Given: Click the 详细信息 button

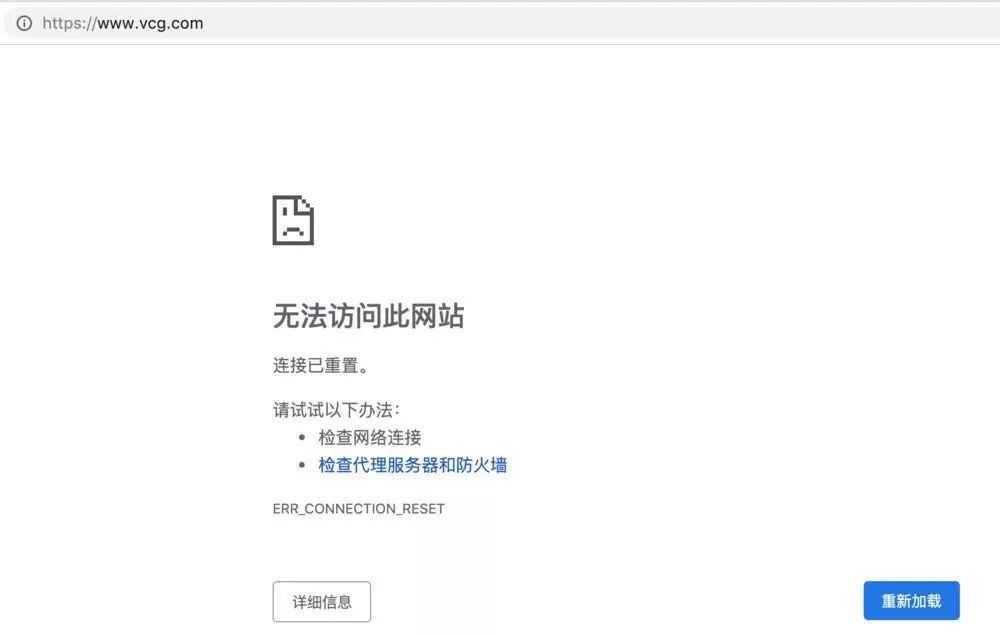Looking at the screenshot, I should 321,601.
